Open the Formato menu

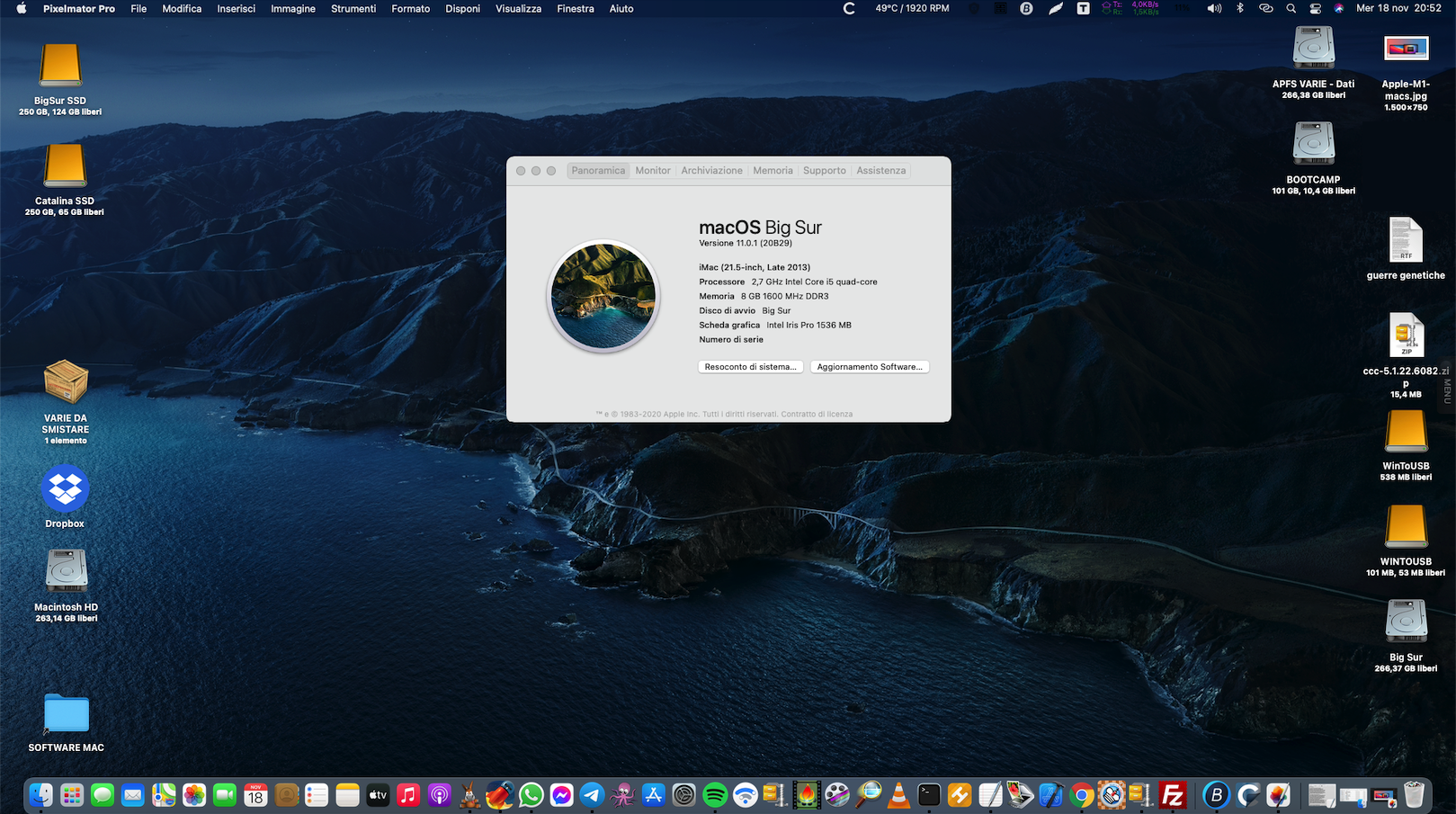pos(410,8)
